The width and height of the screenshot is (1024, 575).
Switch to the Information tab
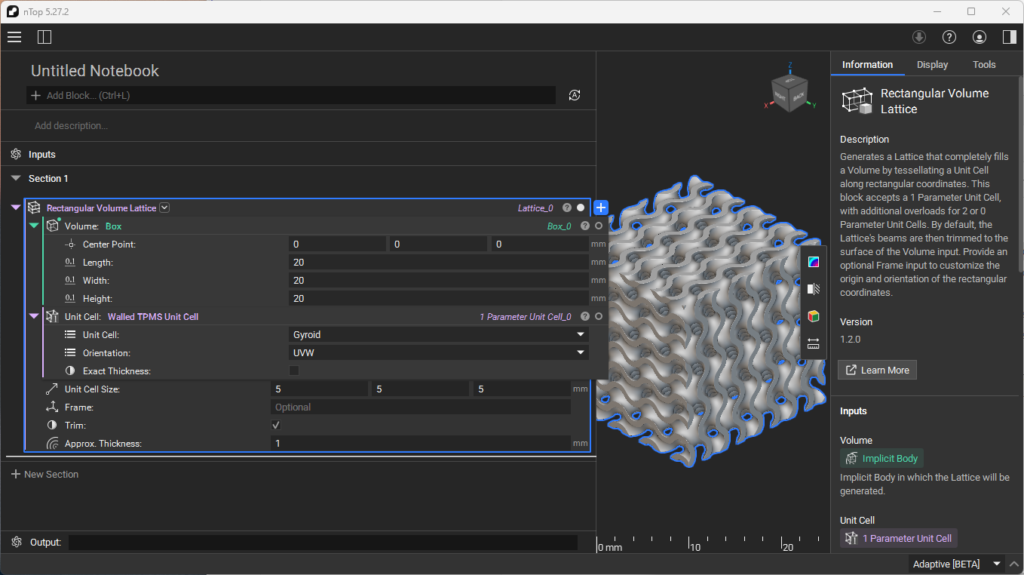[867, 65]
